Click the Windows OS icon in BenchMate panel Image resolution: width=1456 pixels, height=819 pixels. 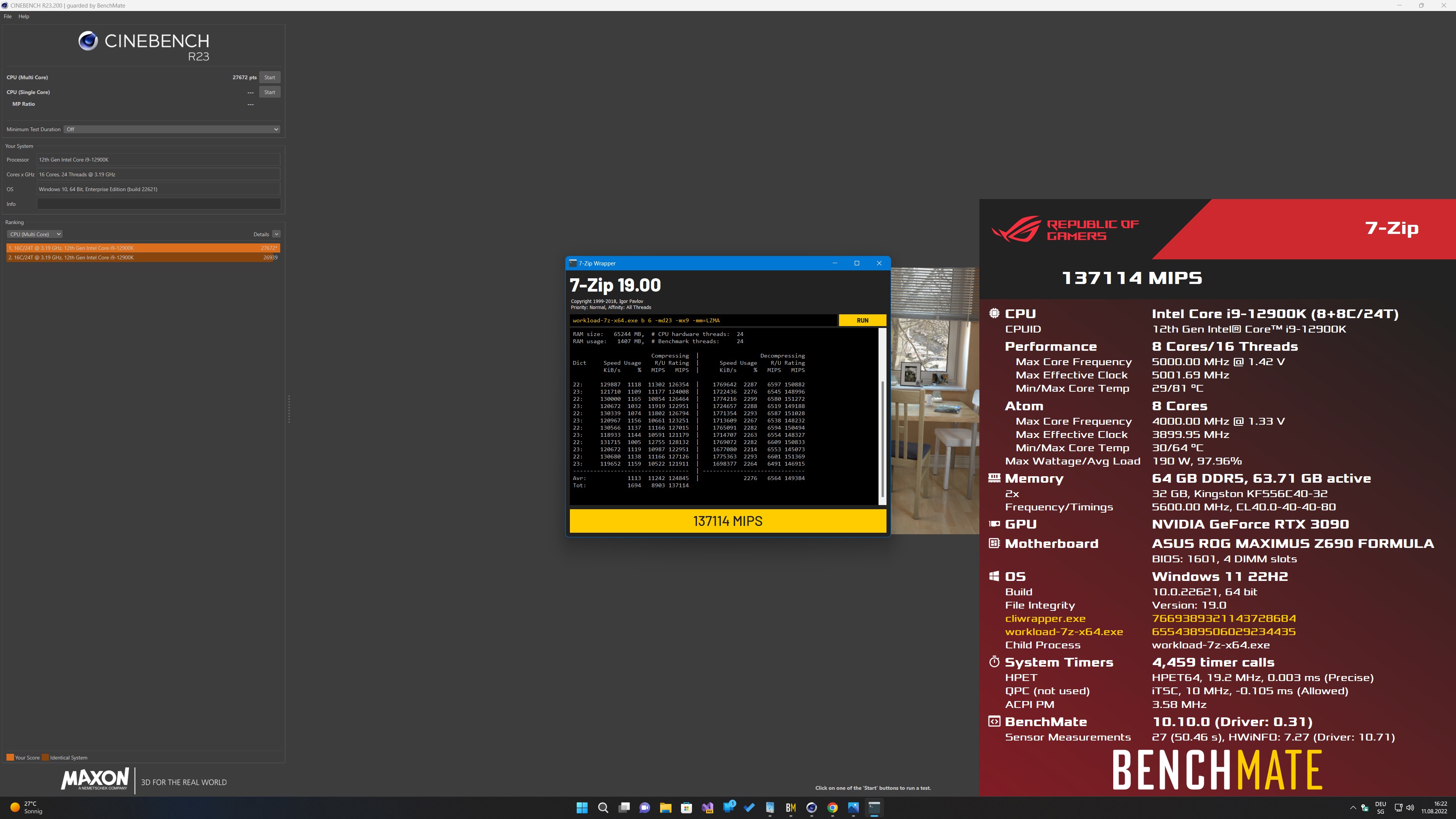point(994,576)
